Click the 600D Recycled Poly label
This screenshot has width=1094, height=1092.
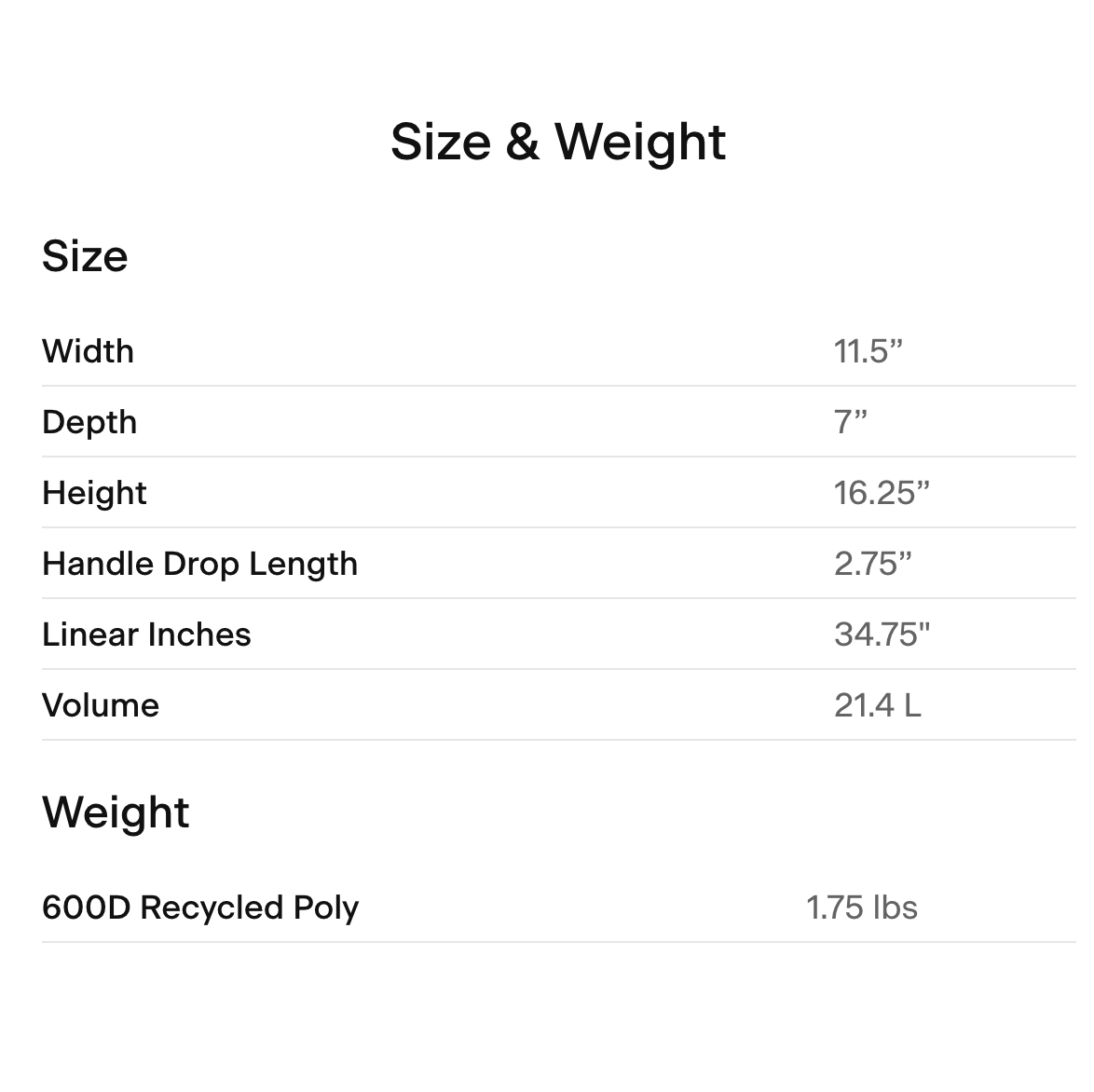(200, 908)
